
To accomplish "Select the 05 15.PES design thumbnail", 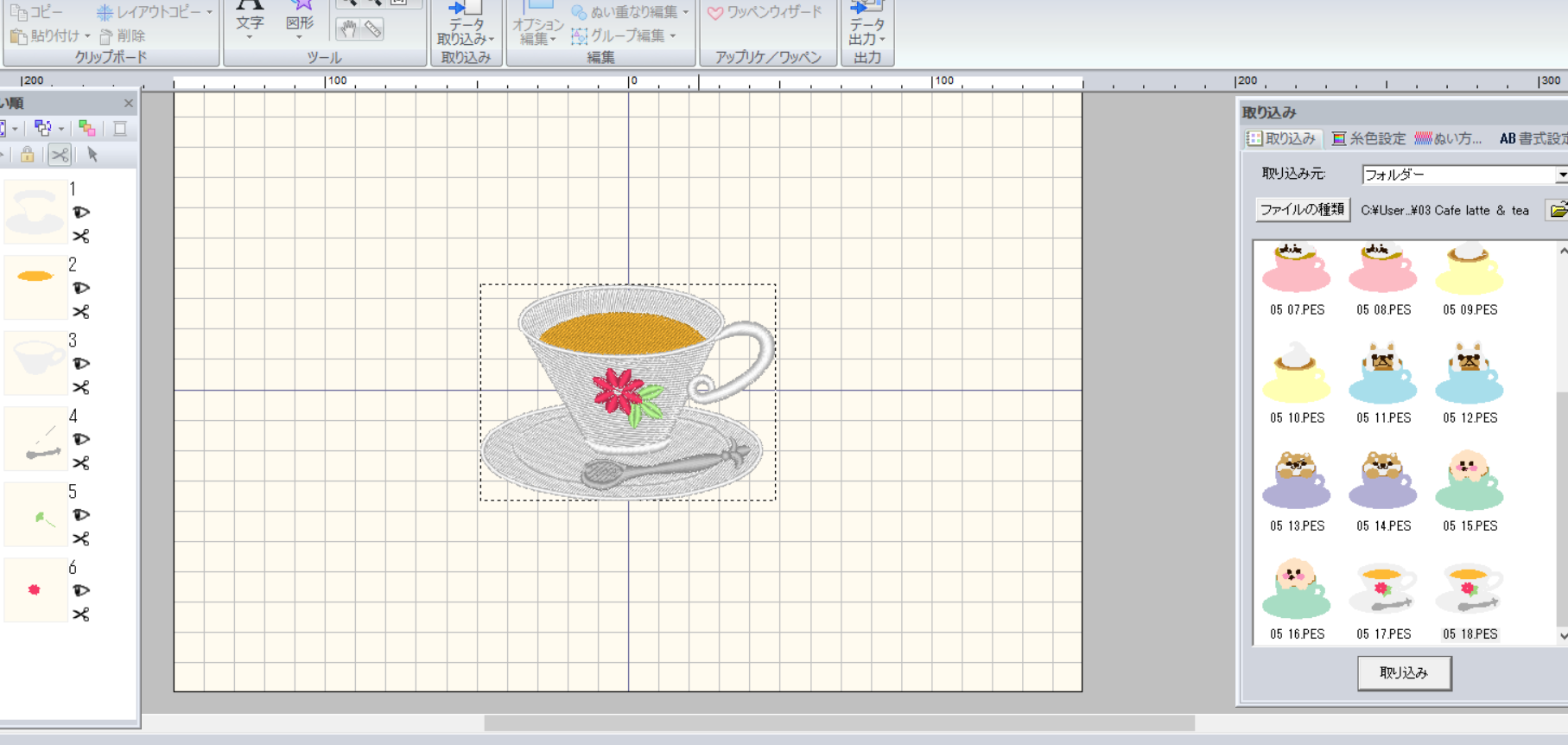I will [x=1470, y=491].
